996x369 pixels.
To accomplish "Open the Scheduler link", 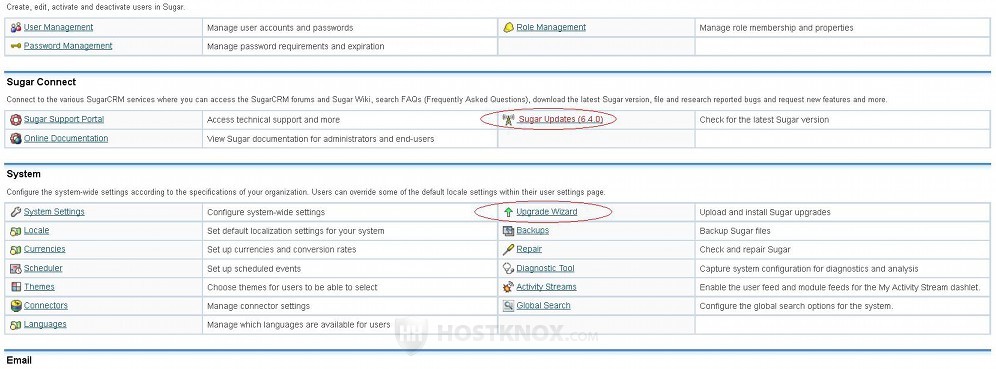I will (x=43, y=268).
